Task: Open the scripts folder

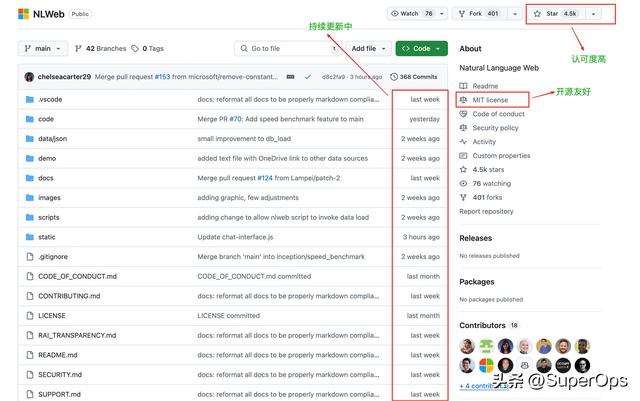Action: tap(49, 217)
